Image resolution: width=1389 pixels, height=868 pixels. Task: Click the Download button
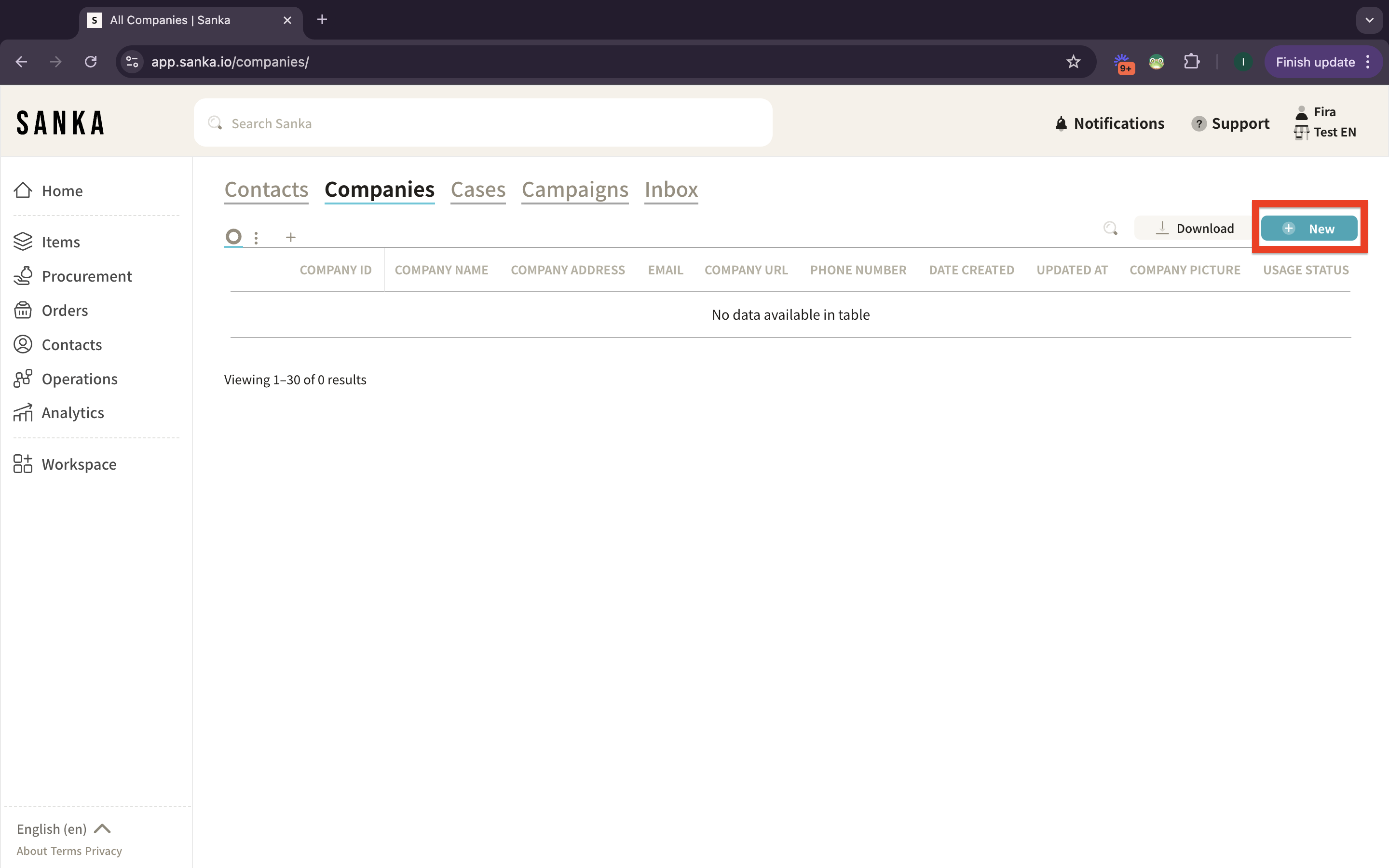tap(1195, 229)
